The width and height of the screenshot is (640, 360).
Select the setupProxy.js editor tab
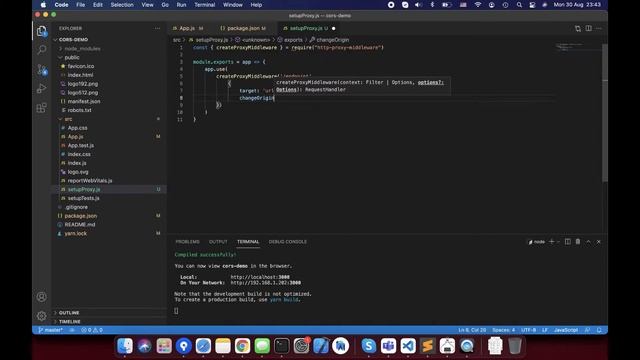309,28
